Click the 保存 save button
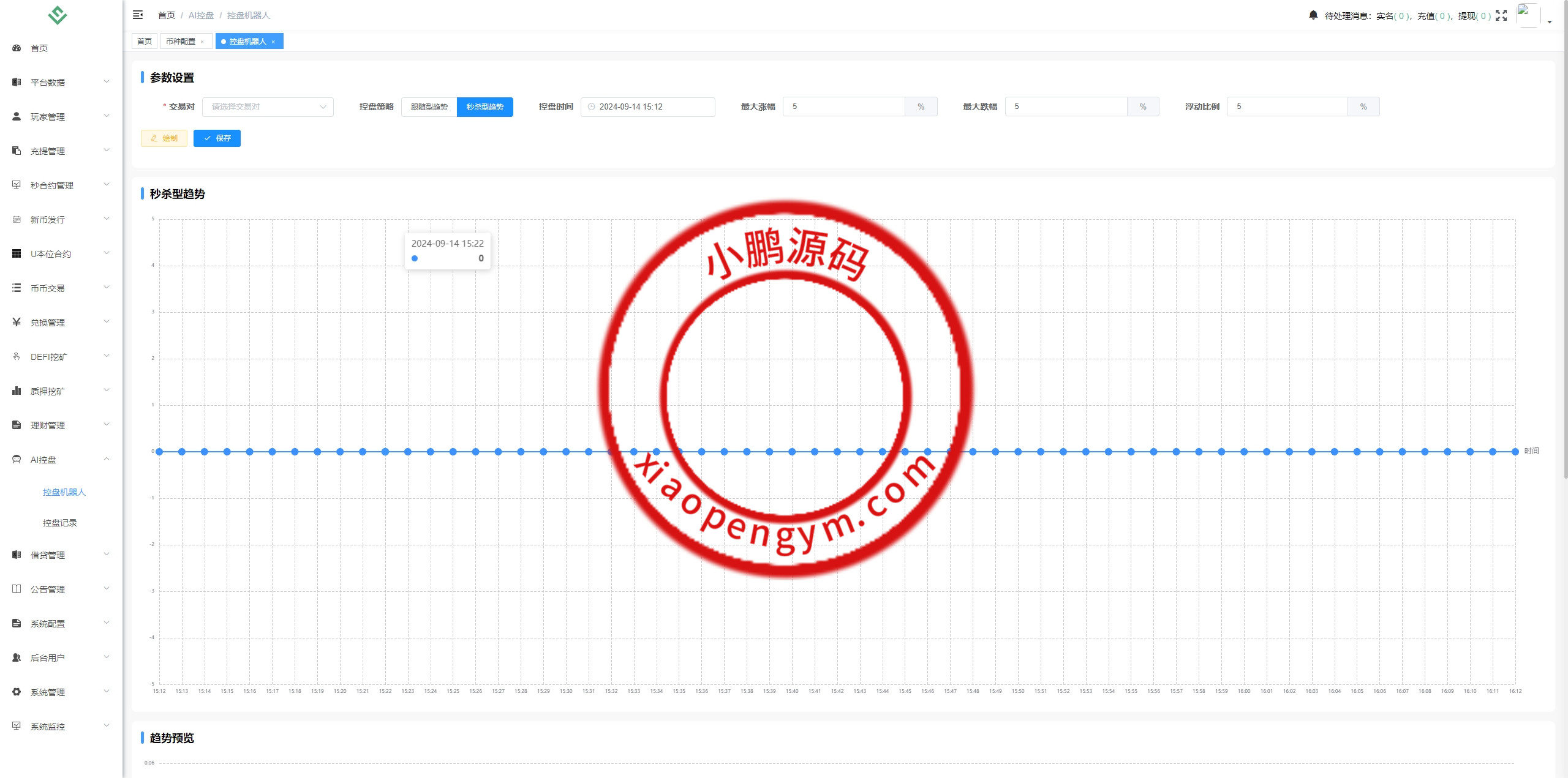Image resolution: width=1568 pixels, height=778 pixels. 217,138
